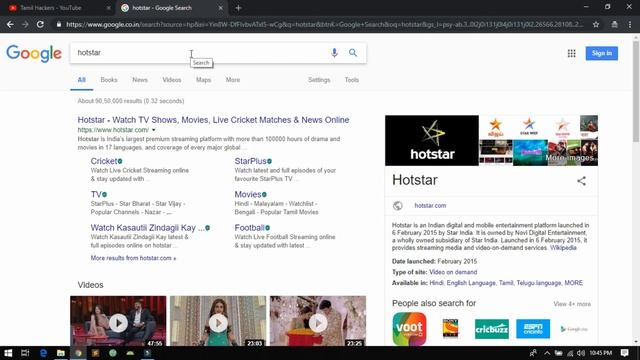Image resolution: width=640 pixels, height=360 pixels.
Task: Open Watch Kasautii Zindagii Kay sitelink
Action: pyautogui.click(x=147, y=228)
